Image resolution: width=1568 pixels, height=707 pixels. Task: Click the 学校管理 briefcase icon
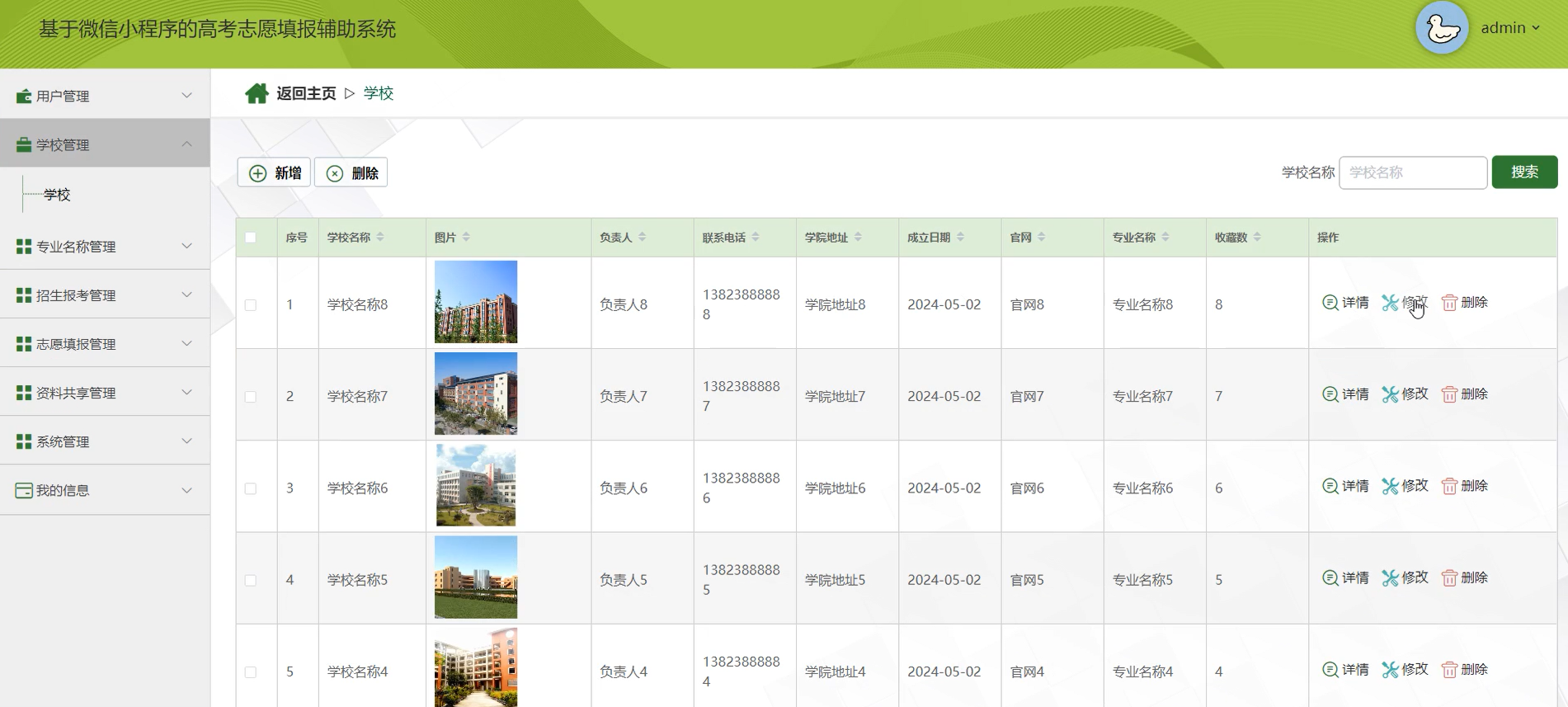[x=24, y=145]
